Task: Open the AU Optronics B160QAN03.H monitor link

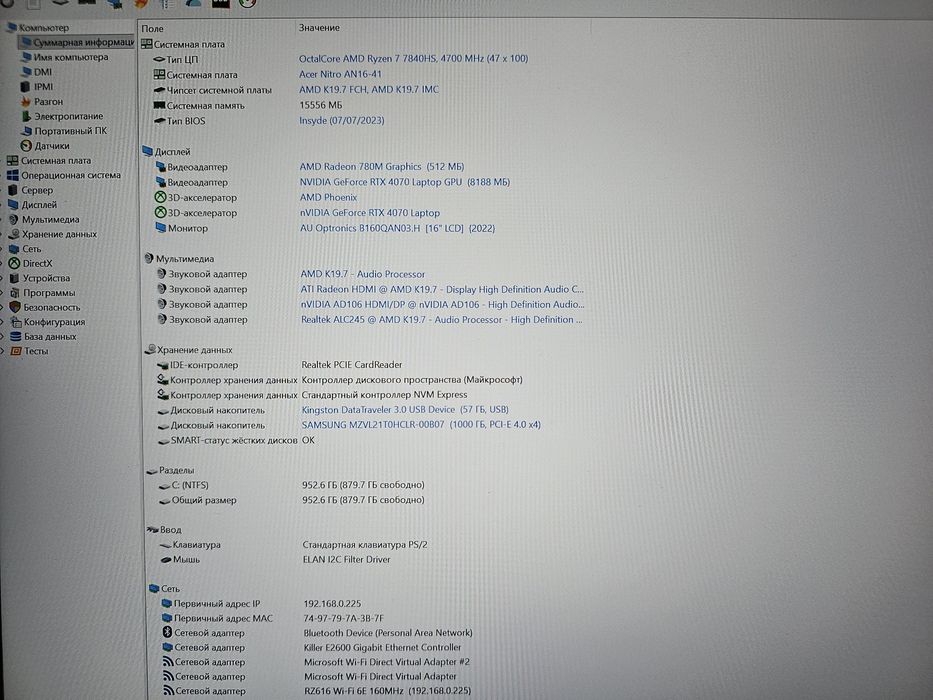Action: click(x=397, y=228)
